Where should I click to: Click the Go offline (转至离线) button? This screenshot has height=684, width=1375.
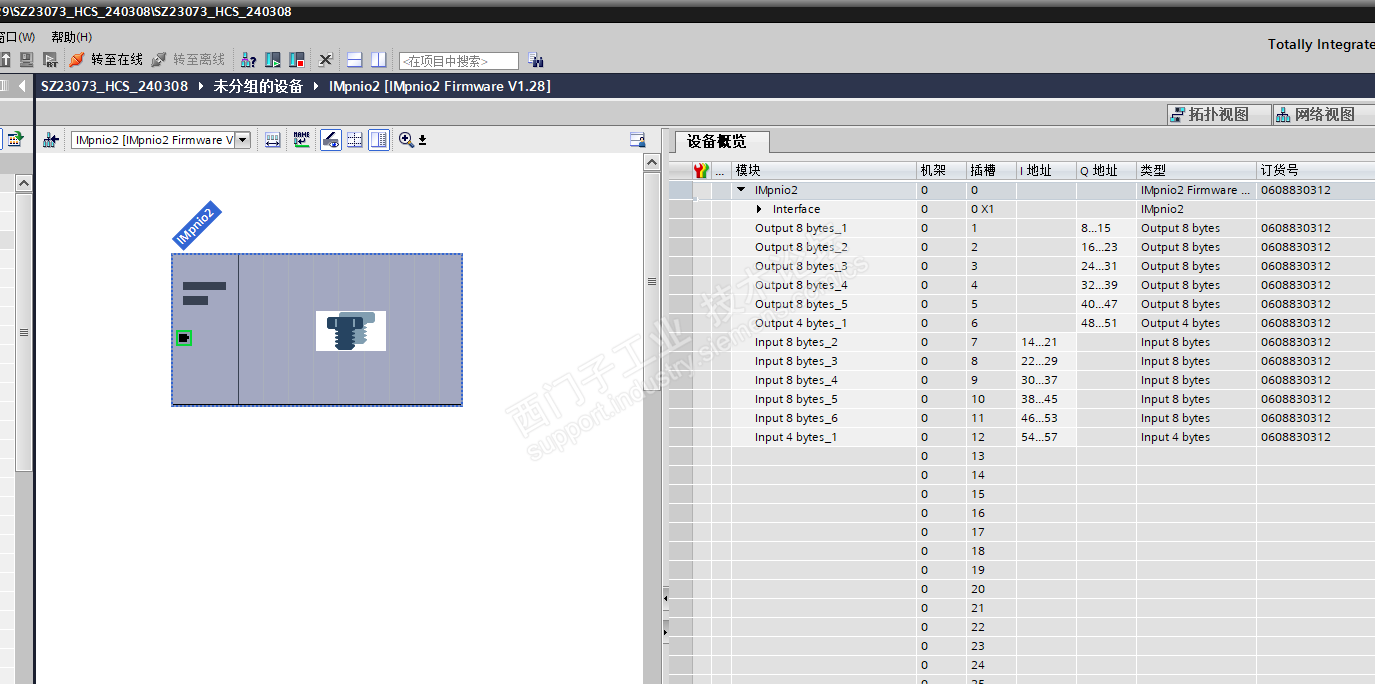(188, 60)
